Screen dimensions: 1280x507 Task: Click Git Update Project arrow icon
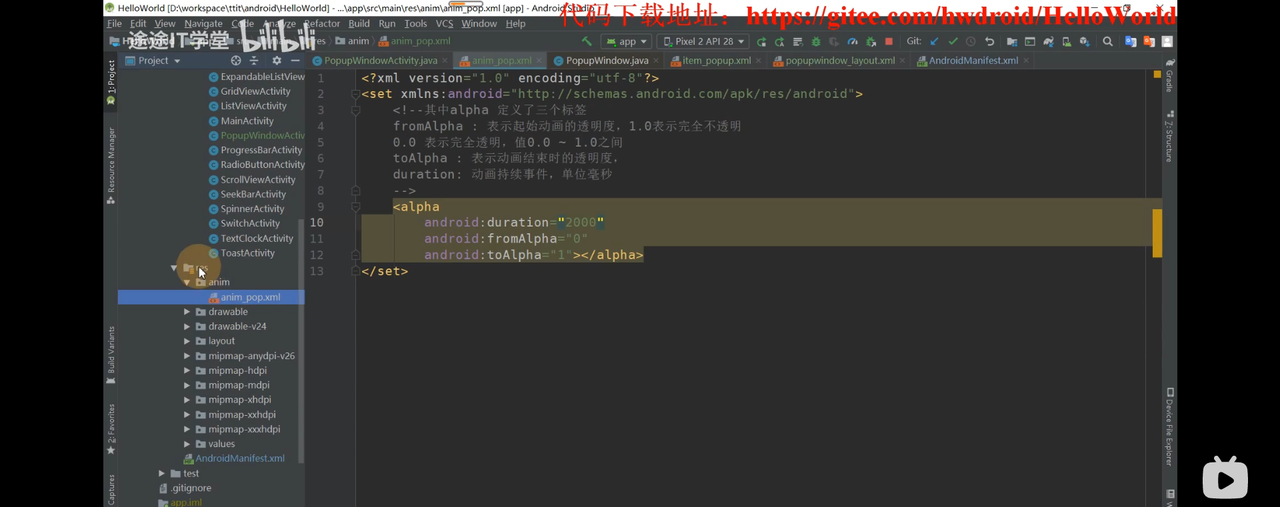pos(935,41)
